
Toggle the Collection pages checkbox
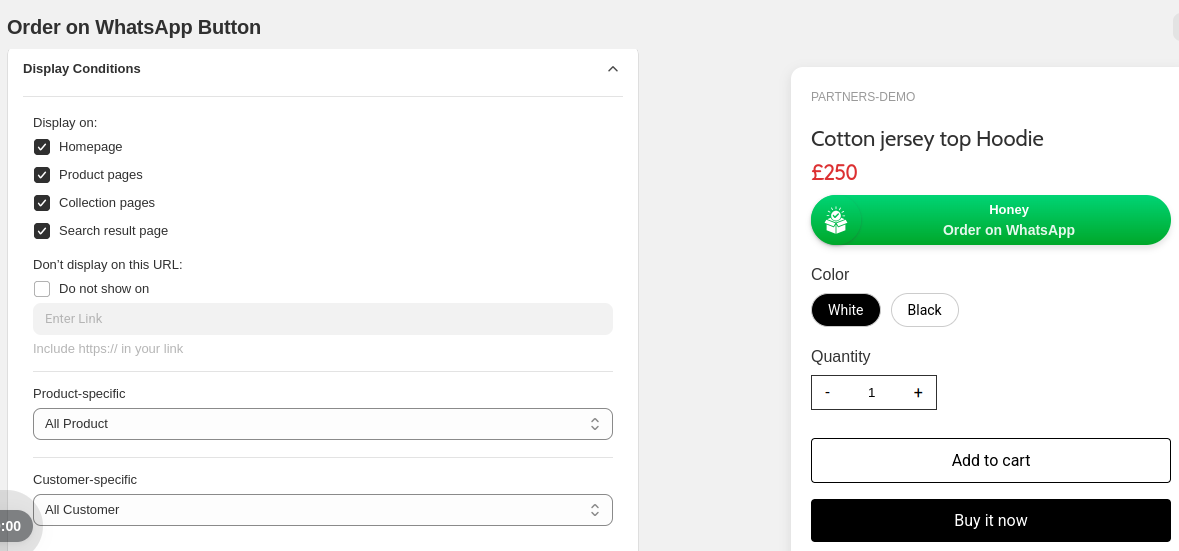point(42,203)
